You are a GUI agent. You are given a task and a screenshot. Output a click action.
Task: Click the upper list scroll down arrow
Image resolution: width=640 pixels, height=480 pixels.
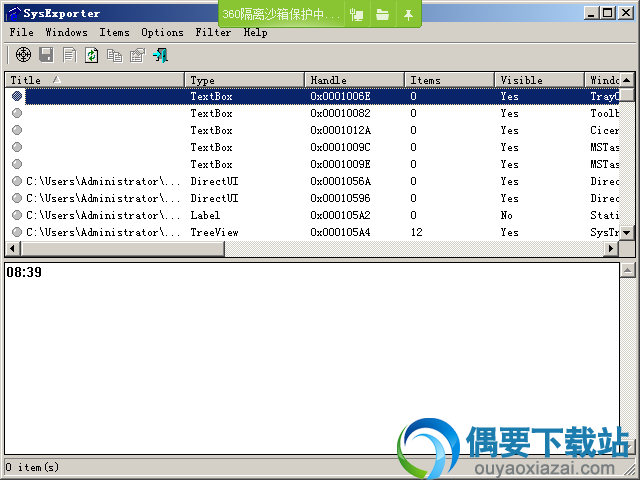[627, 233]
